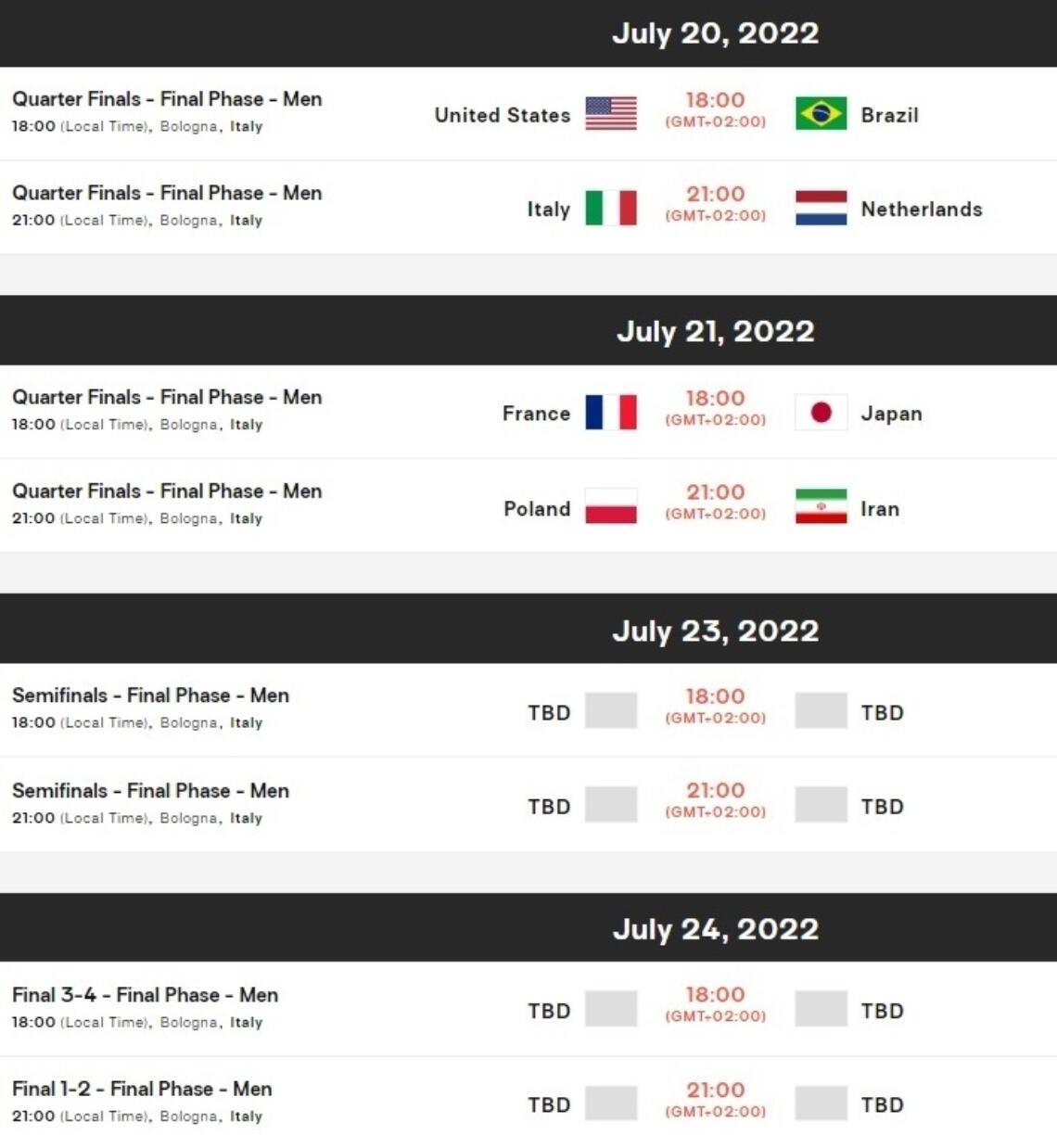Click the United States flag icon
Image resolution: width=1057 pixels, height=1148 pixels.
coord(611,114)
